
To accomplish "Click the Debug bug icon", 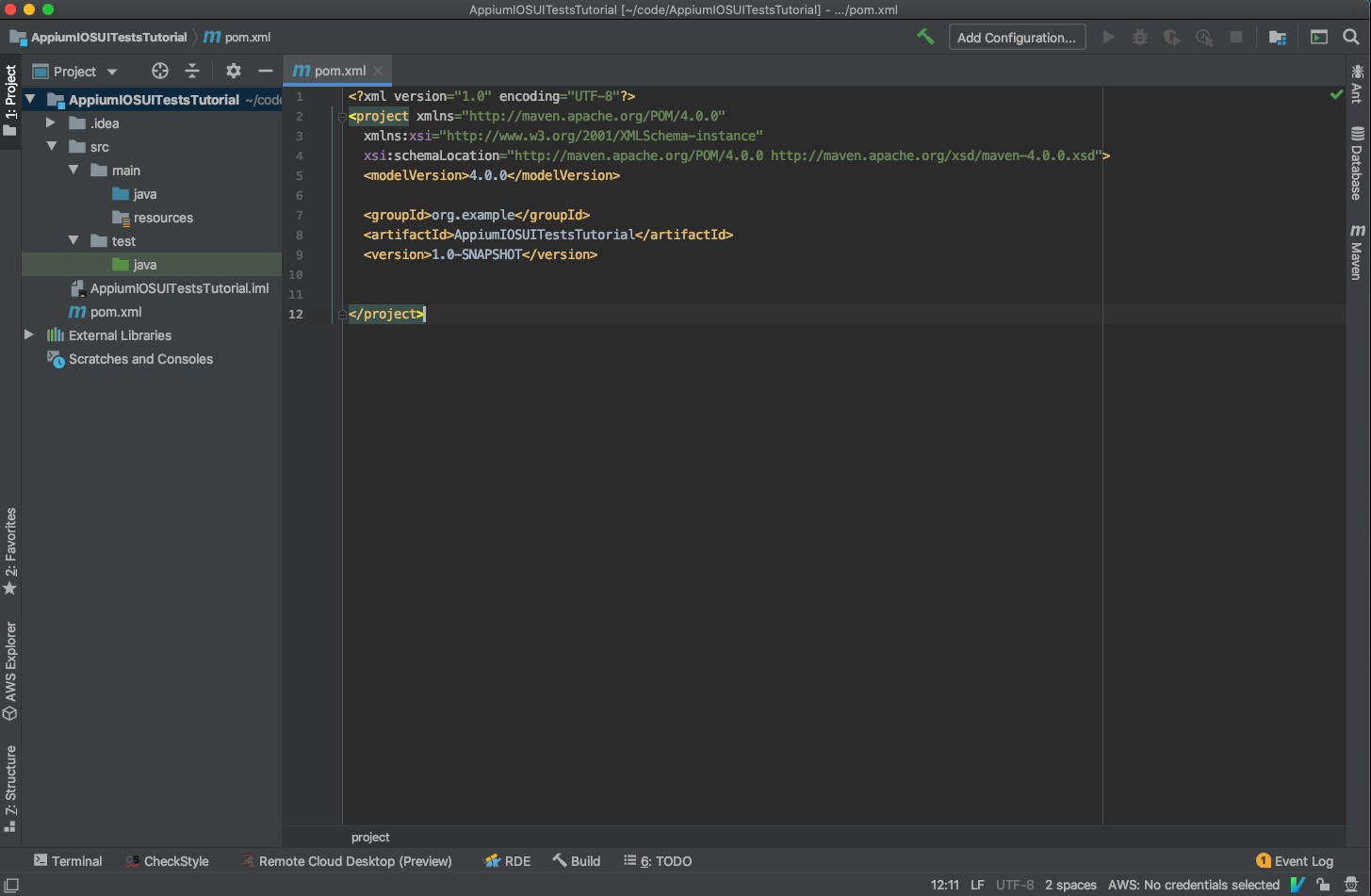I will [1140, 37].
